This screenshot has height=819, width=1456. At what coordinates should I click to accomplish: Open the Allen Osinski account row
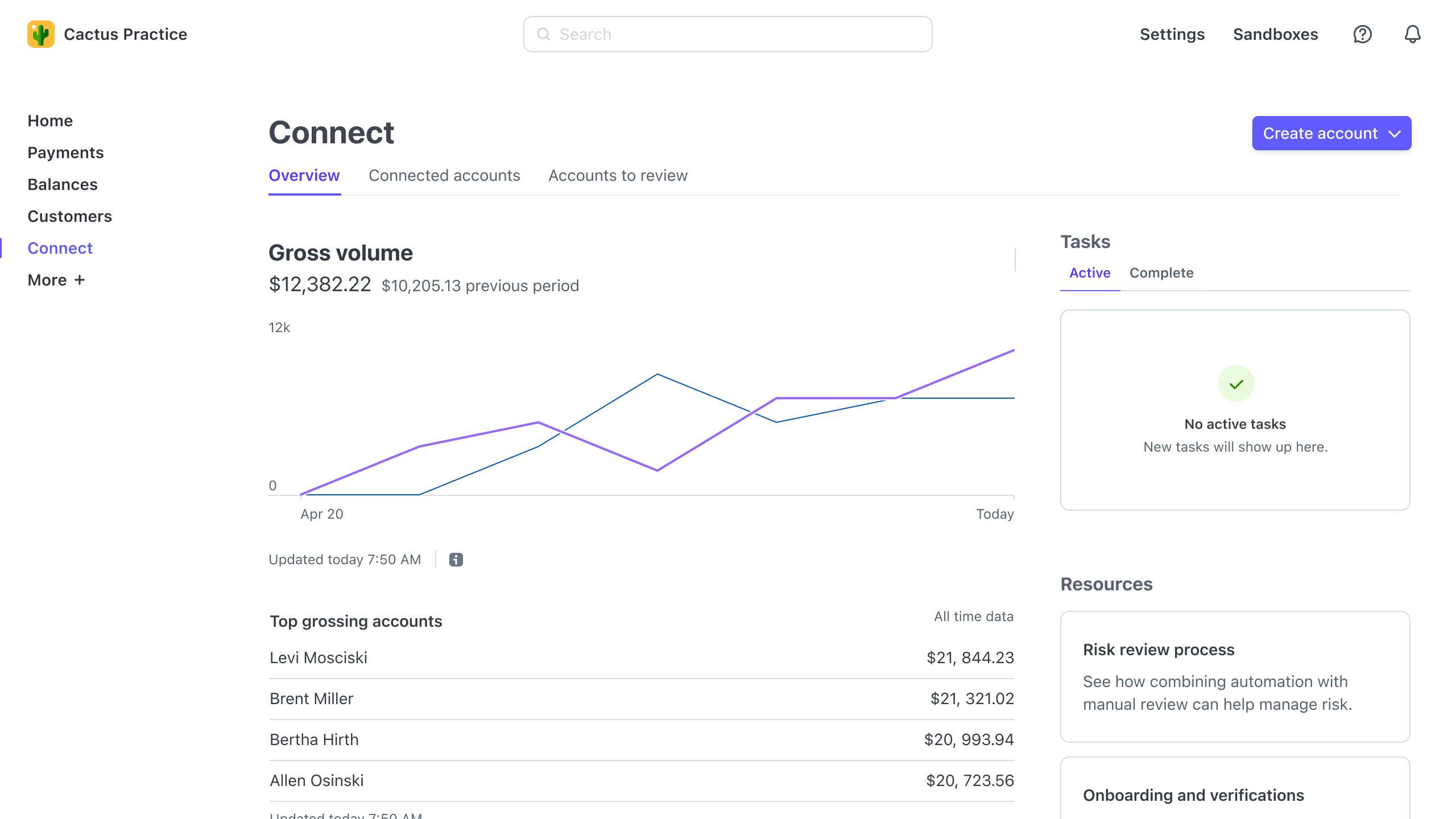[642, 780]
